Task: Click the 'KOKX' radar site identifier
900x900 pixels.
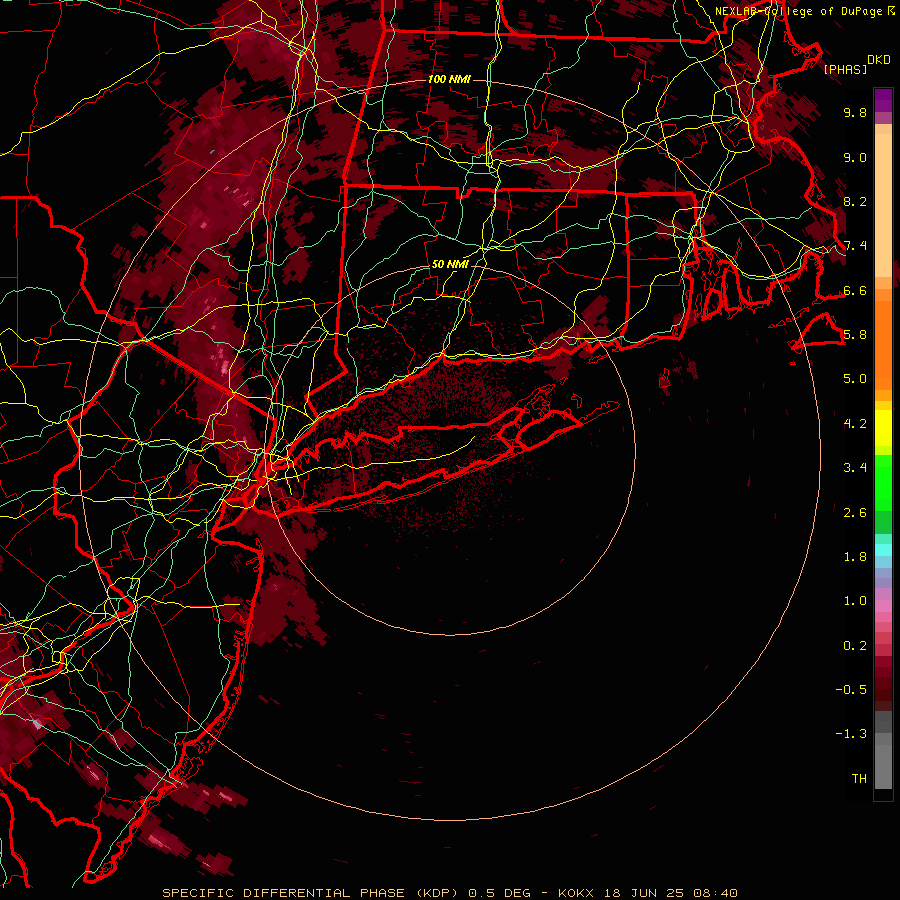Action: tap(578, 893)
